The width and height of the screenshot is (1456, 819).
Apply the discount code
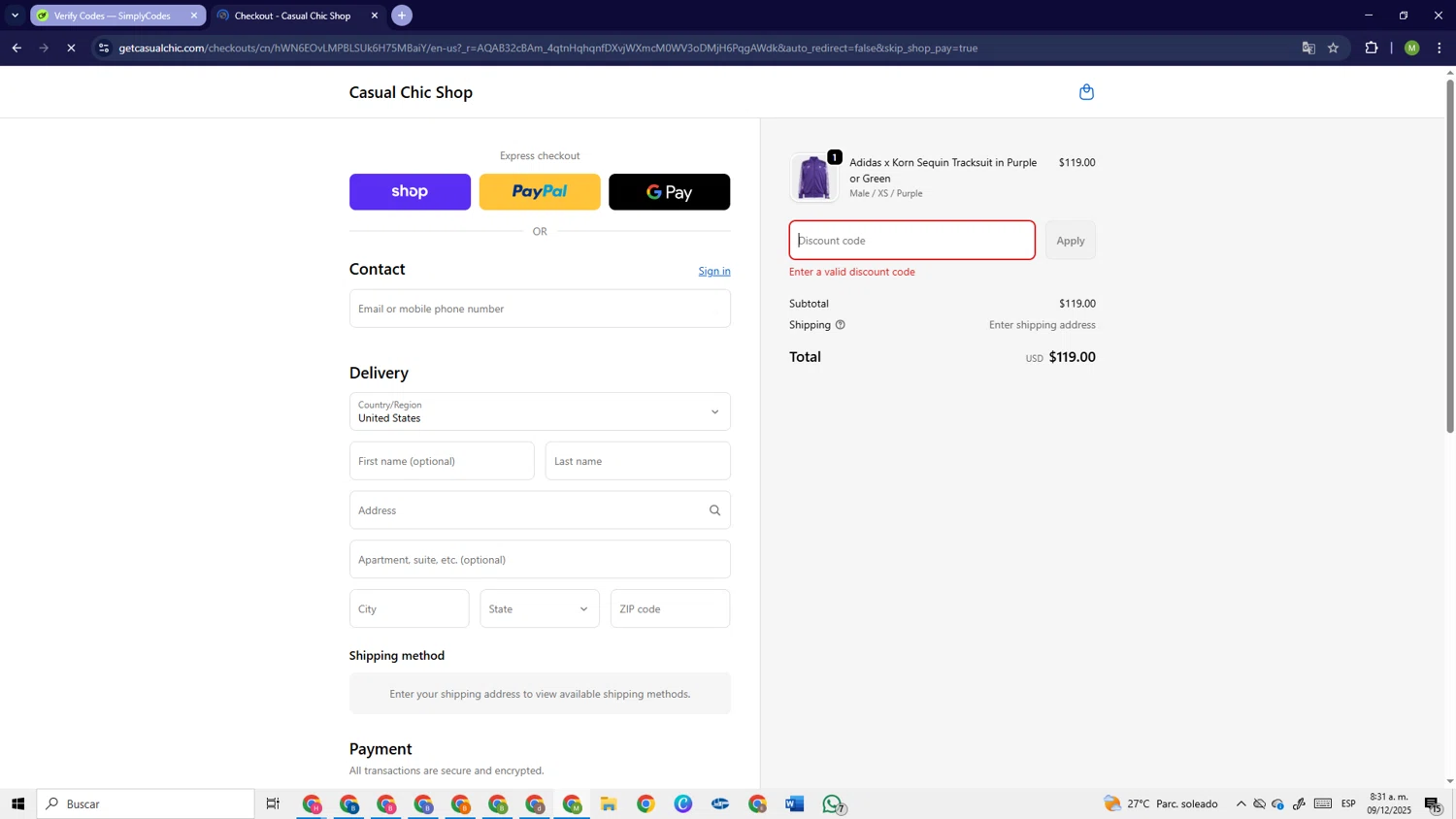tap(1071, 241)
